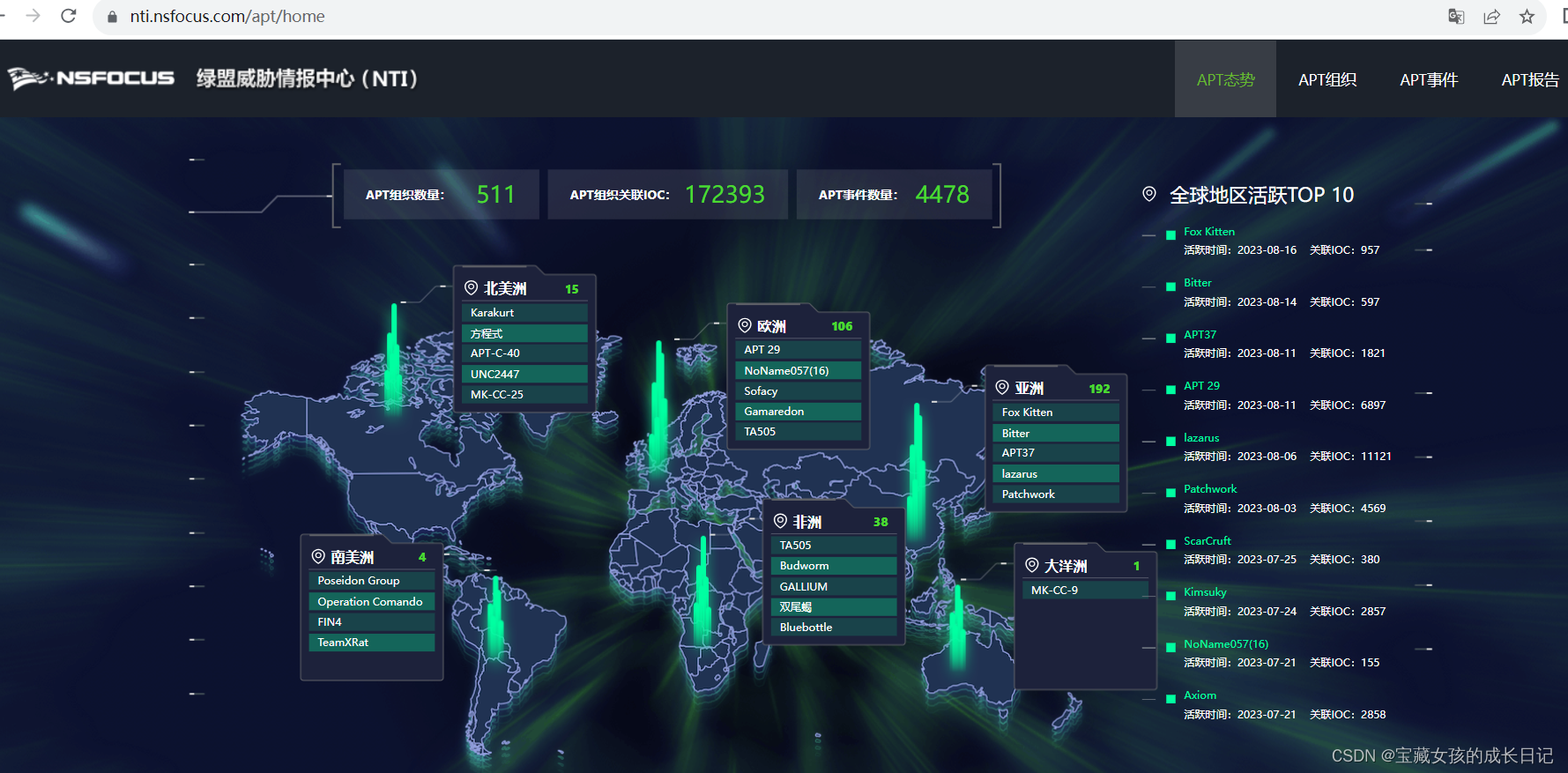Click the green square marker for Fox Kitten

(x=1170, y=234)
